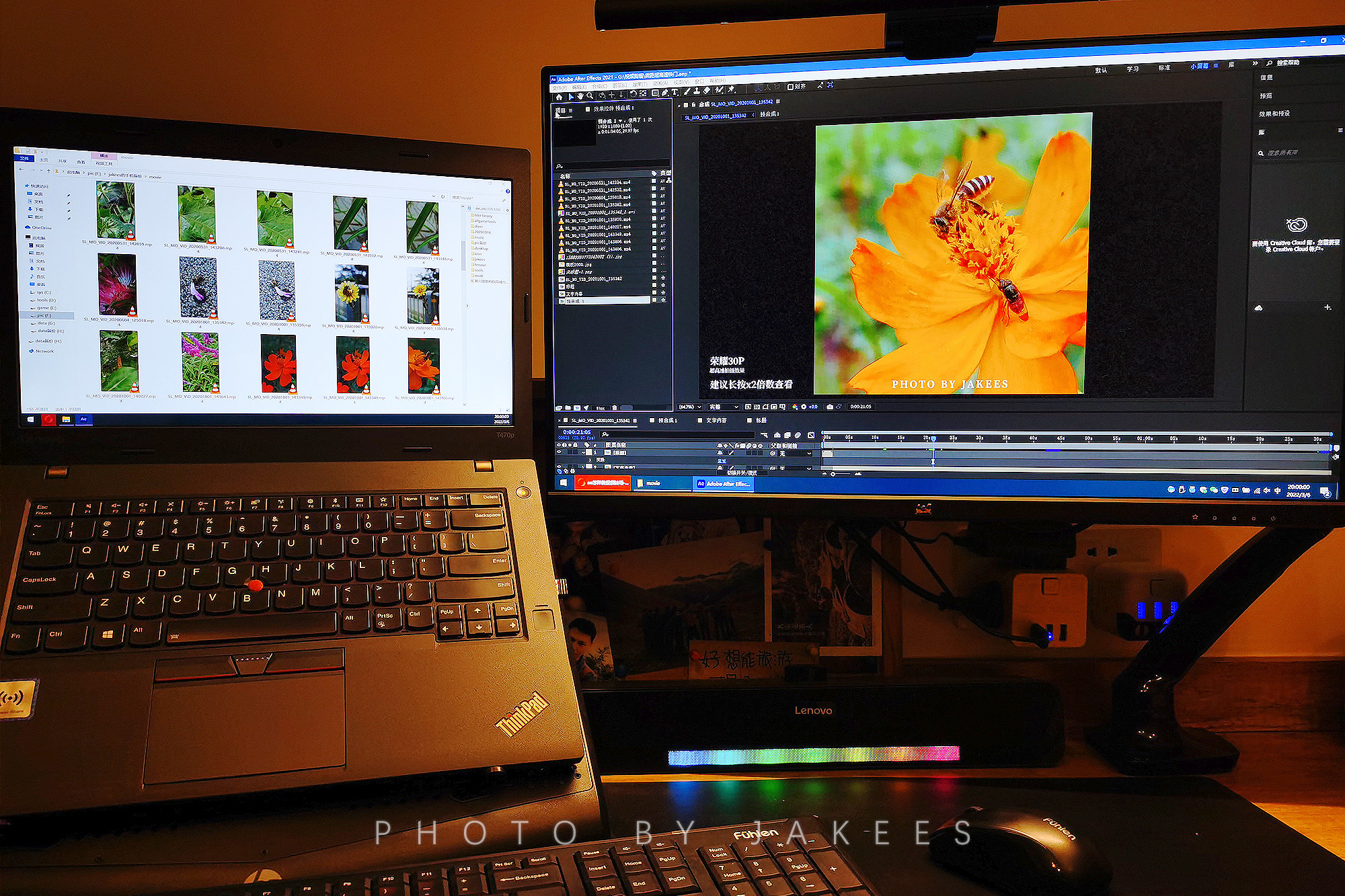
Task: Open the 项目 panel menu icon
Action: click(570, 110)
